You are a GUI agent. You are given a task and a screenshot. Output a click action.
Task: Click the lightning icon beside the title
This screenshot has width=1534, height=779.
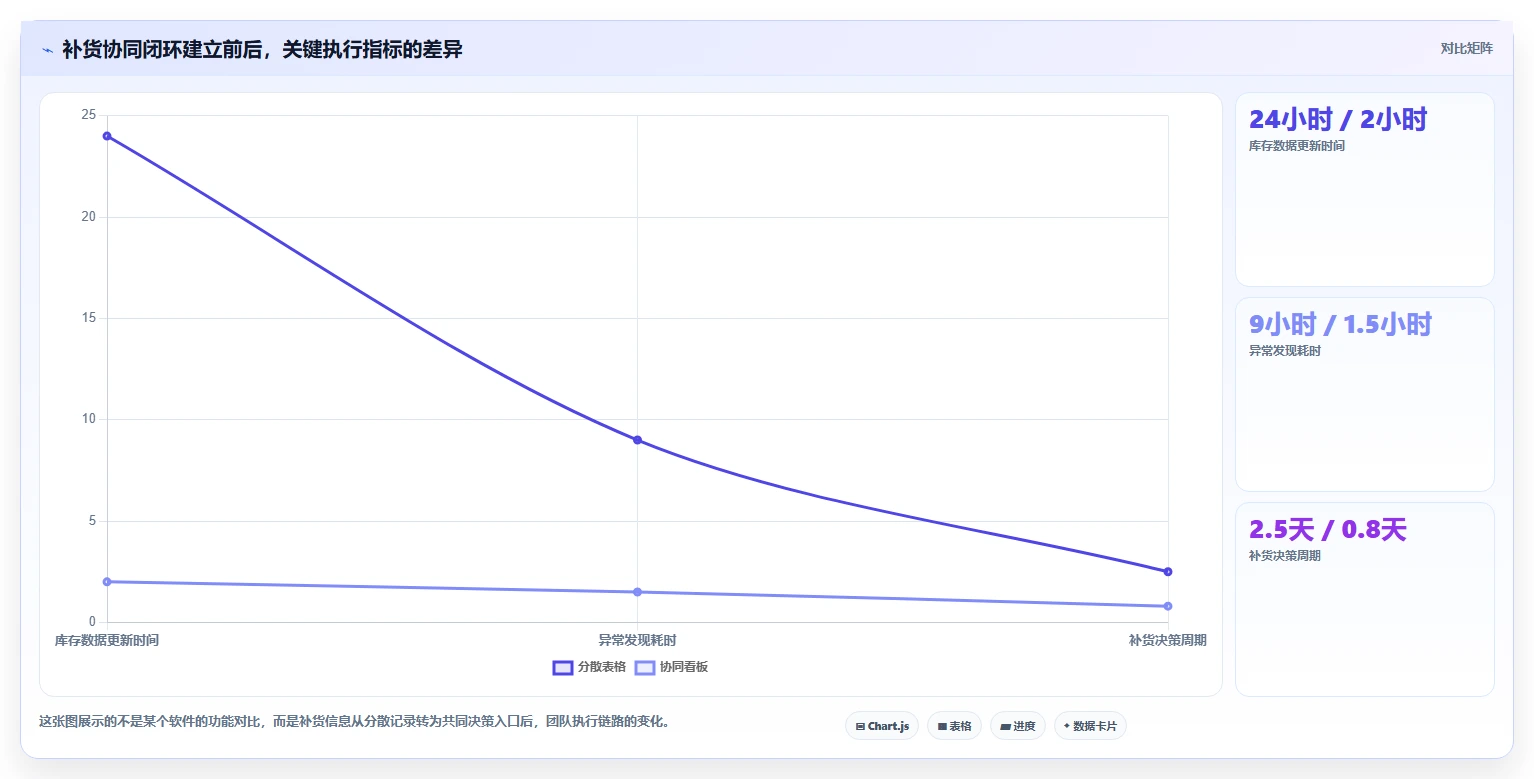[x=47, y=50]
